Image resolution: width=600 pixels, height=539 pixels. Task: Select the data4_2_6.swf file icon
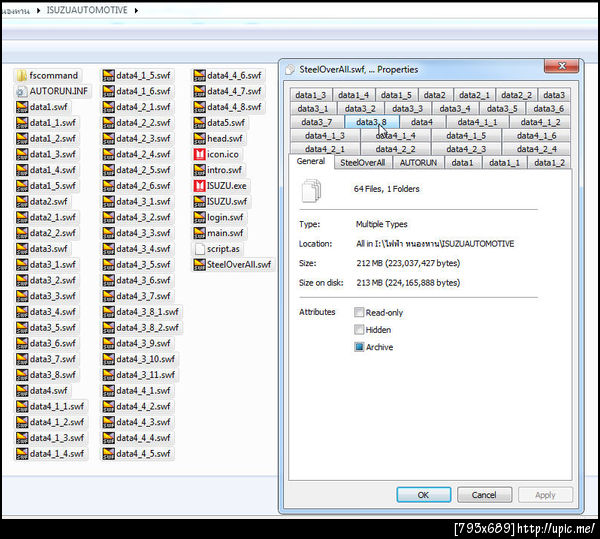tap(109, 186)
